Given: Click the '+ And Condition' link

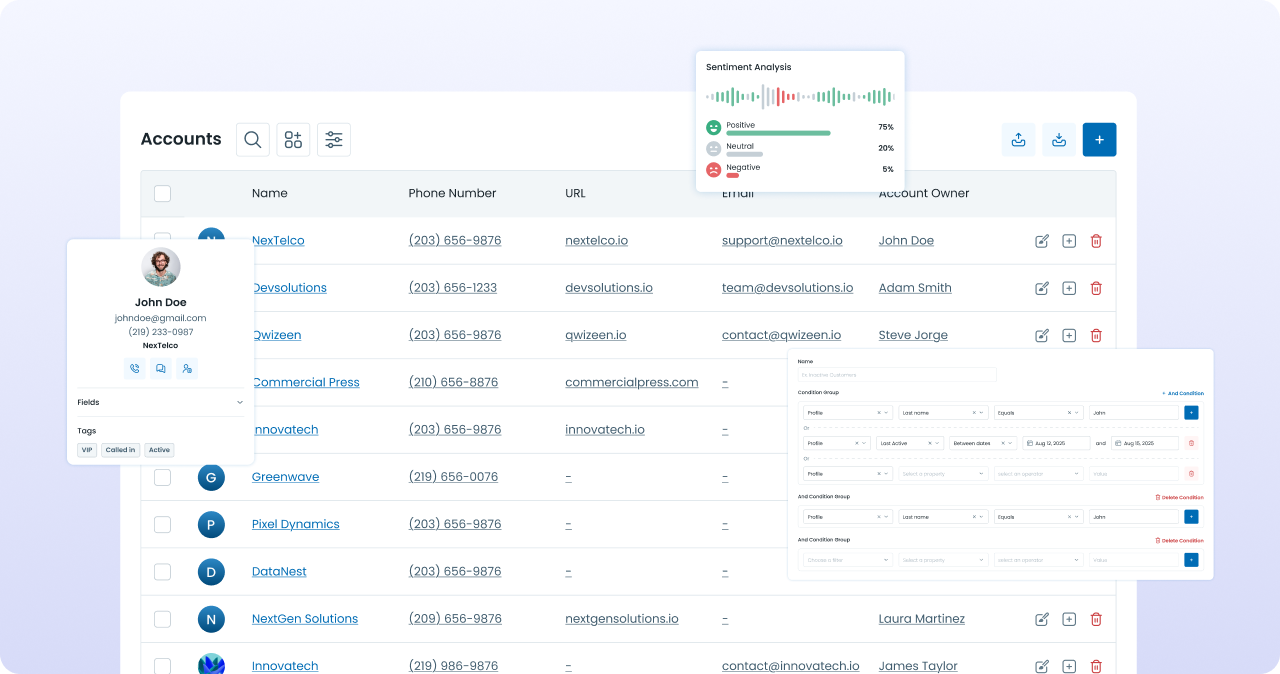Looking at the screenshot, I should coord(1183,393).
